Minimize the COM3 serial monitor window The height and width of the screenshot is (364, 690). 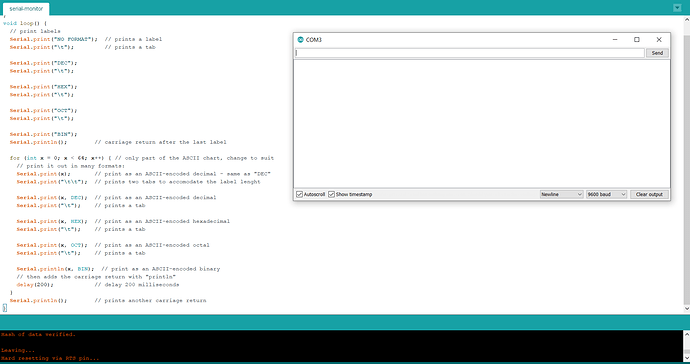(615, 40)
